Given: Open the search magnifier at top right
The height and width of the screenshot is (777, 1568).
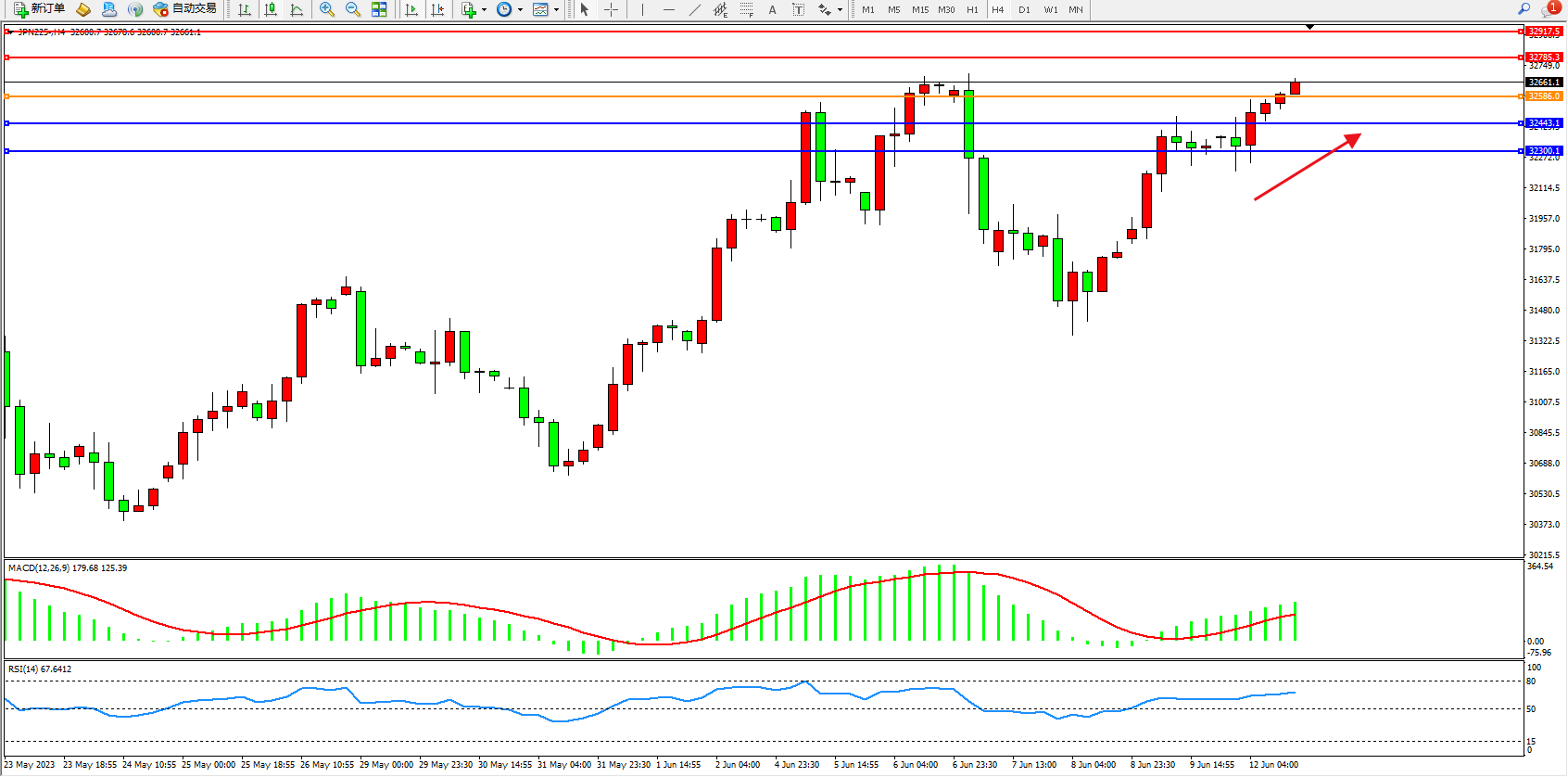Looking at the screenshot, I should [x=1524, y=9].
